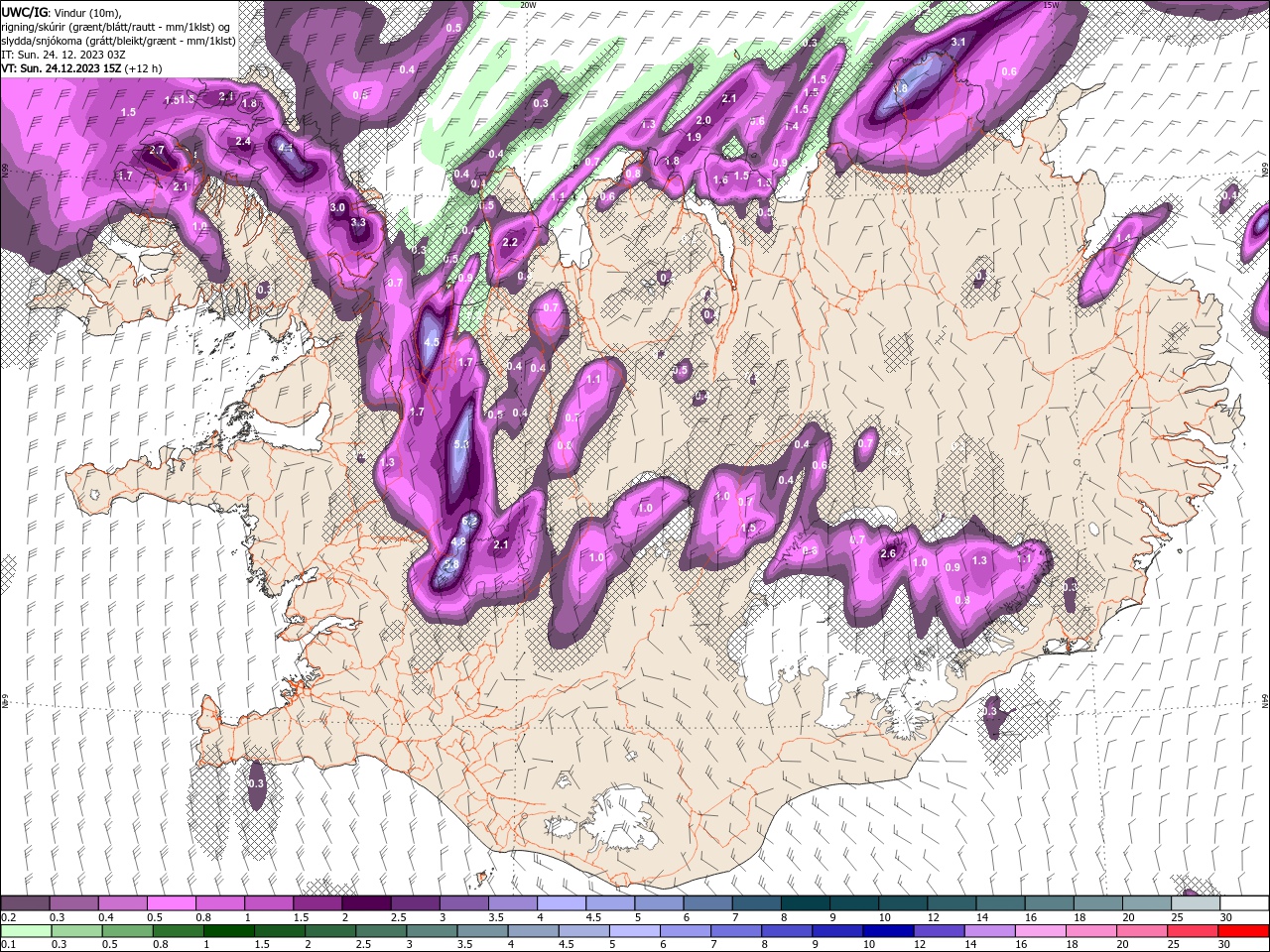Click the "3.0" precipitation value on the map
This screenshot has width=1270, height=952.
click(x=337, y=208)
